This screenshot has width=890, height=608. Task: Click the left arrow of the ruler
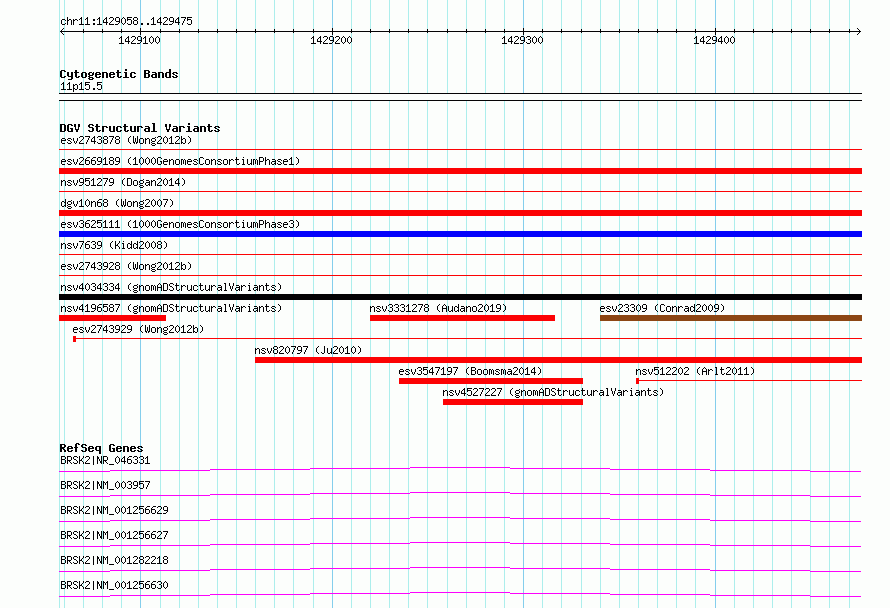pyautogui.click(x=62, y=31)
